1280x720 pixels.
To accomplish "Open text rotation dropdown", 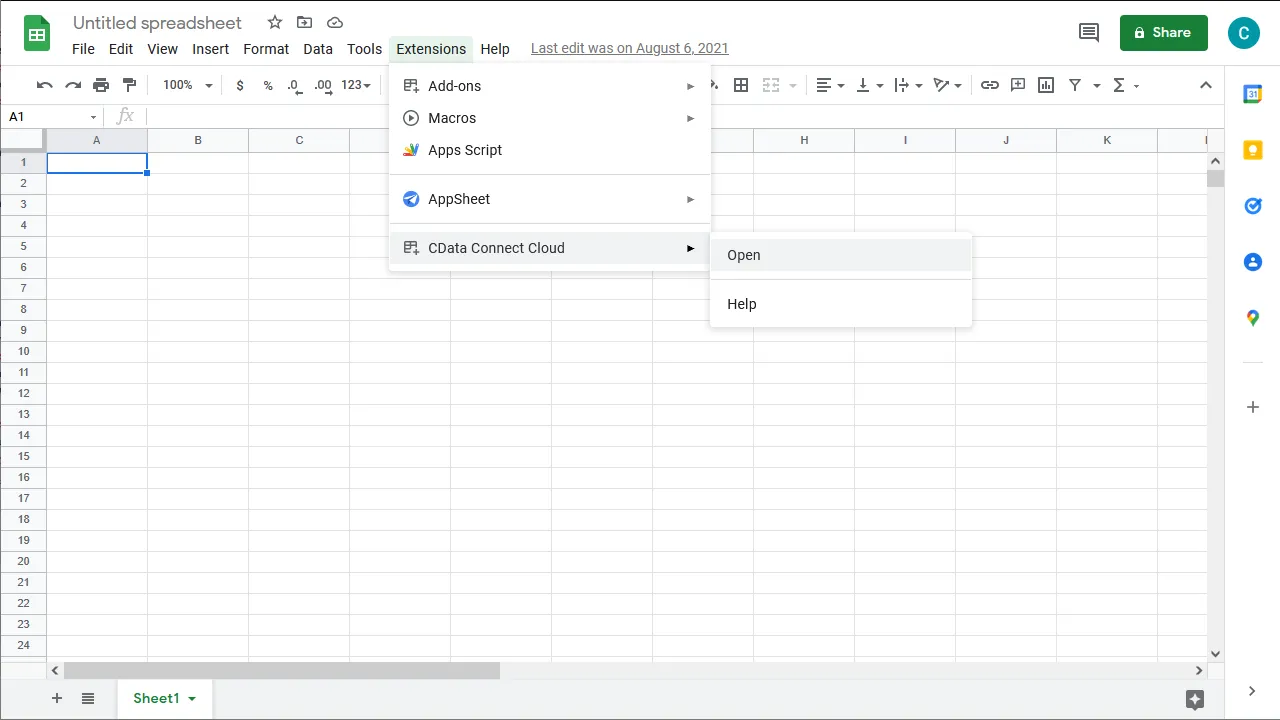I will pyautogui.click(x=947, y=85).
